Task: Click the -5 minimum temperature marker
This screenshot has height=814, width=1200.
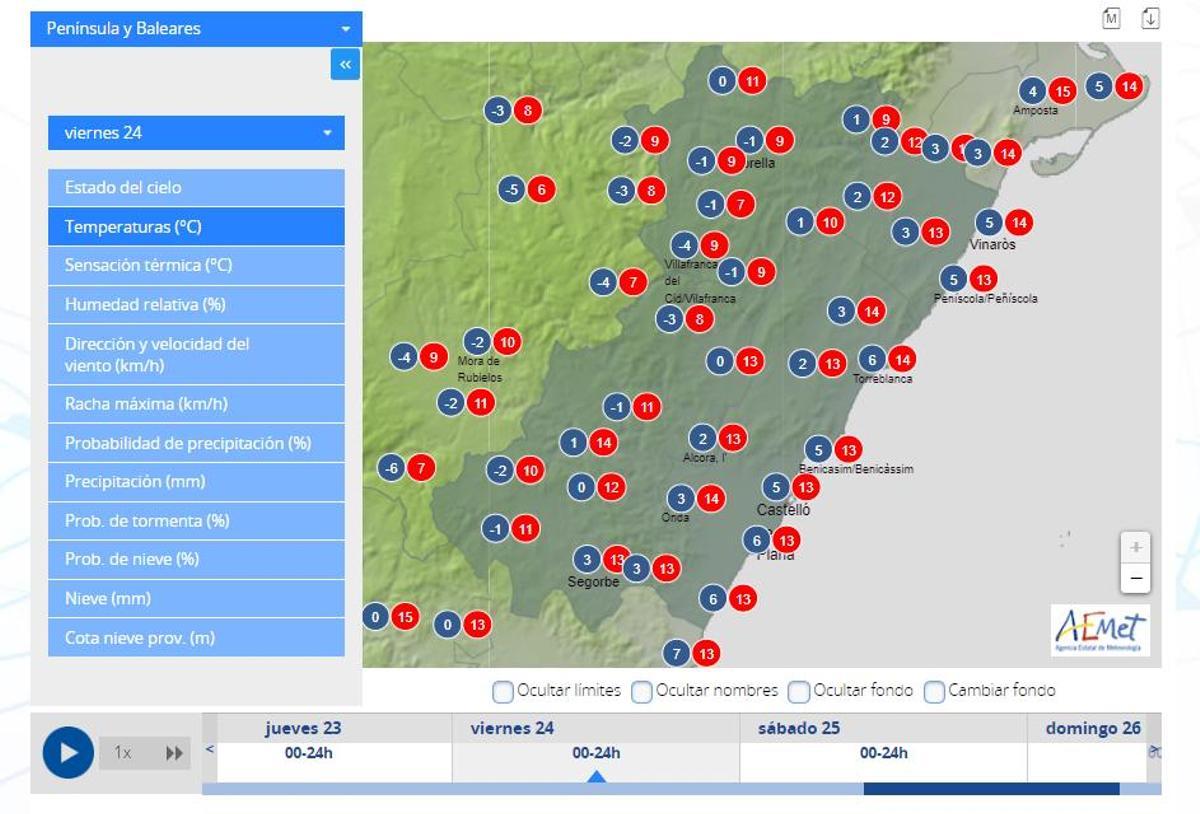Action: point(511,189)
